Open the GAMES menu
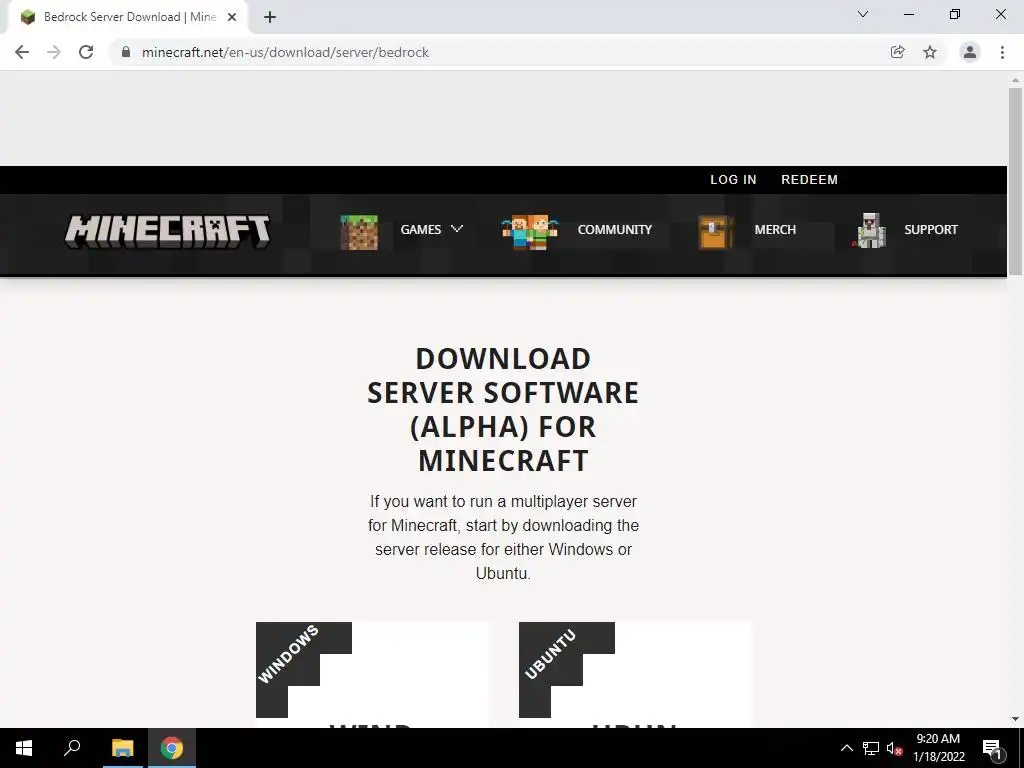The image size is (1024, 768). [x=421, y=230]
